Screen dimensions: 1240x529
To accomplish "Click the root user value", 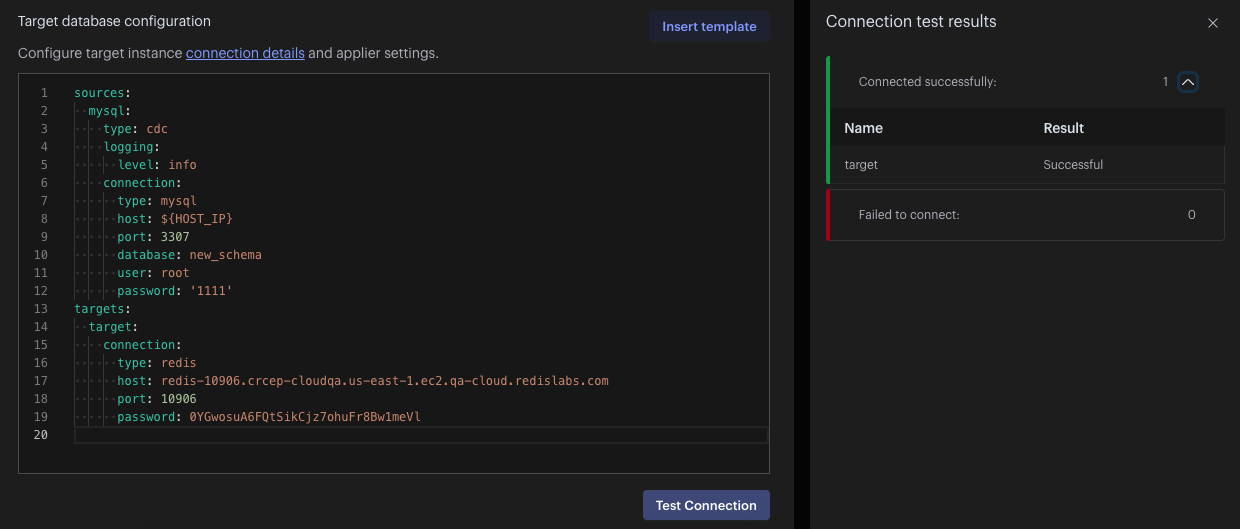I will coord(175,273).
